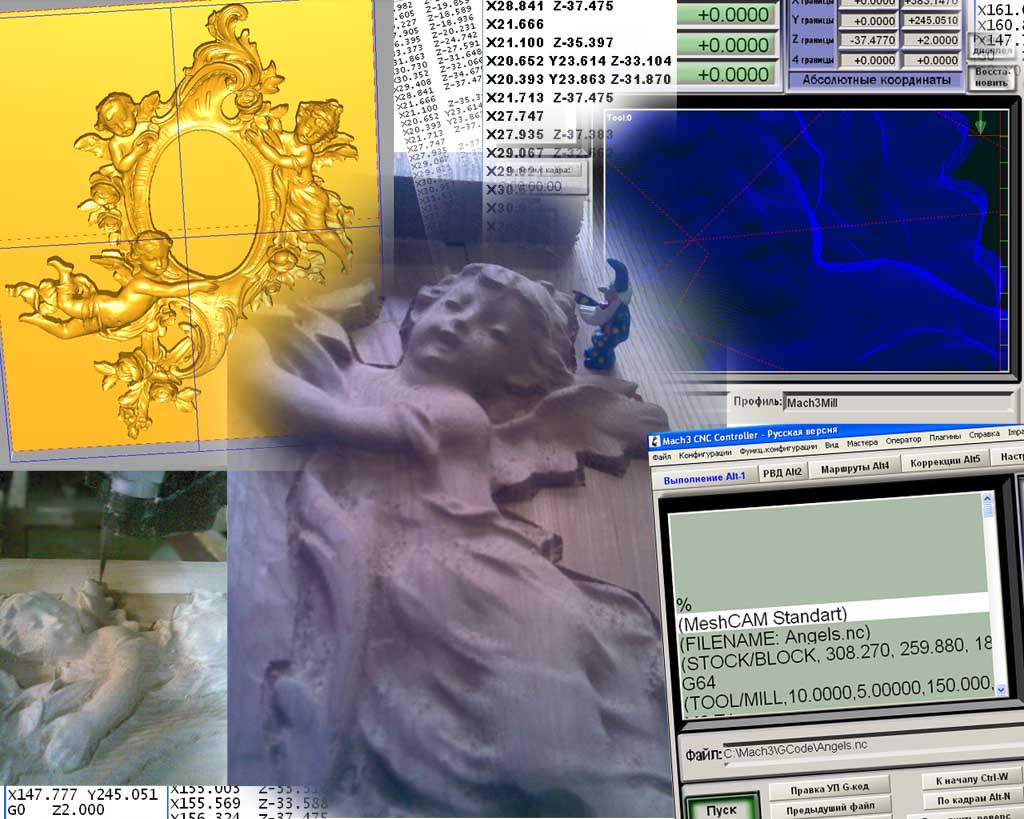The image size is (1024, 819).
Task: Select the G0 Z2.000 line
Action: pos(56,810)
